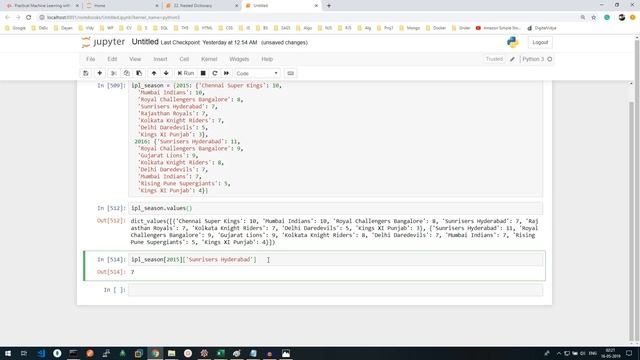The image size is (640, 360).
Task: Insert a cell below with plus icon
Action: click(100, 73)
